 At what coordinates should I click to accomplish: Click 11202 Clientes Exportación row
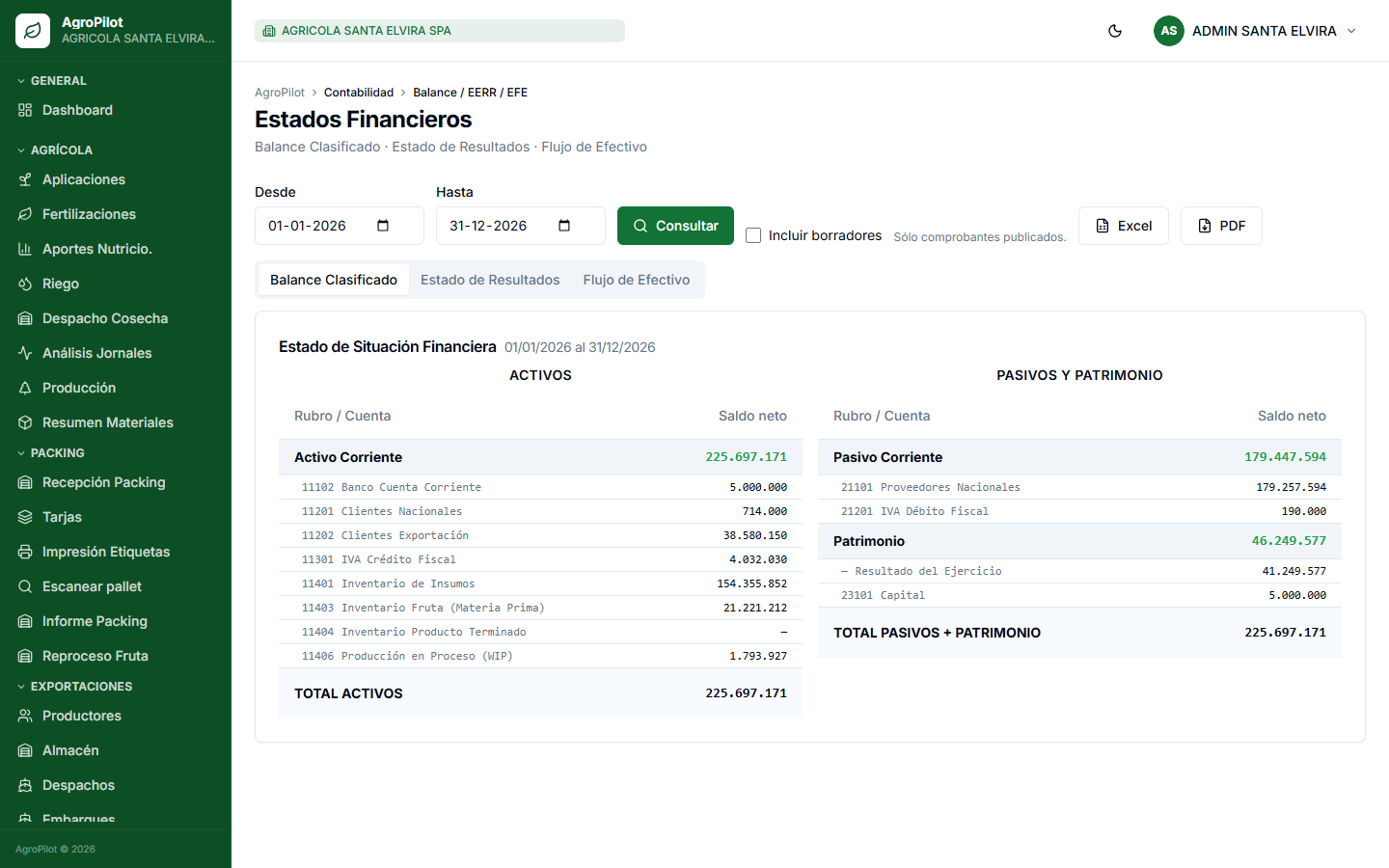tap(540, 535)
